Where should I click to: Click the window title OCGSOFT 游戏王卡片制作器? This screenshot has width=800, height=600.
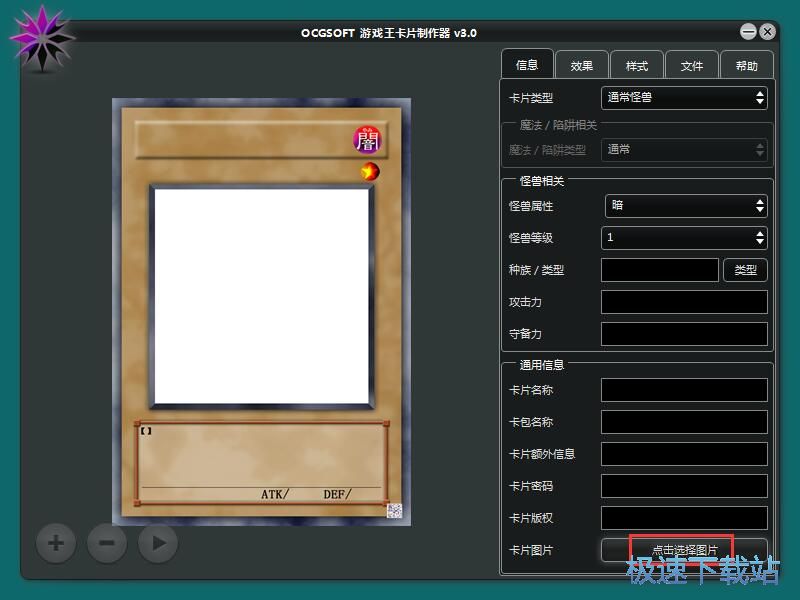tap(389, 33)
